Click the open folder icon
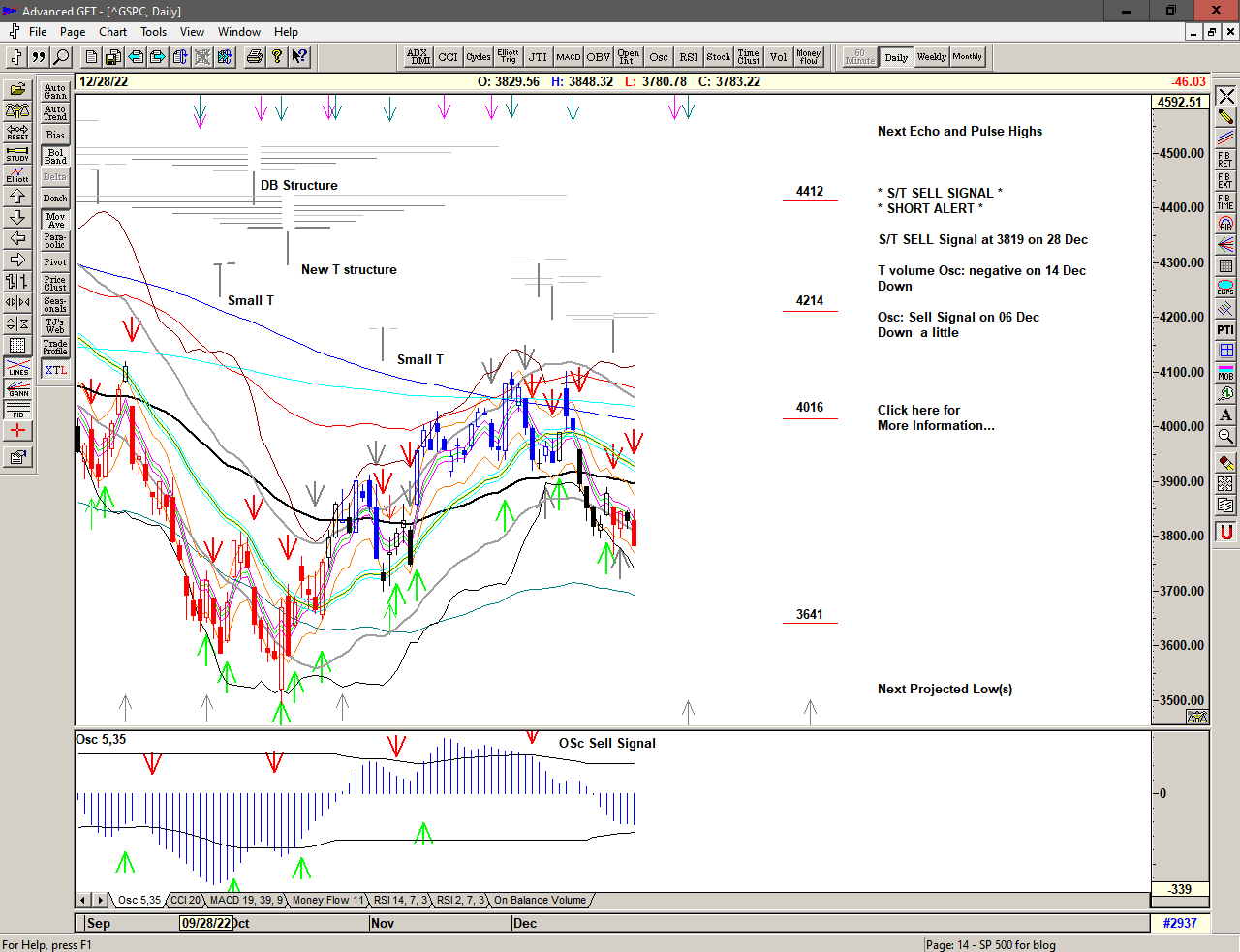This screenshot has height=952, width=1240. tap(17, 89)
